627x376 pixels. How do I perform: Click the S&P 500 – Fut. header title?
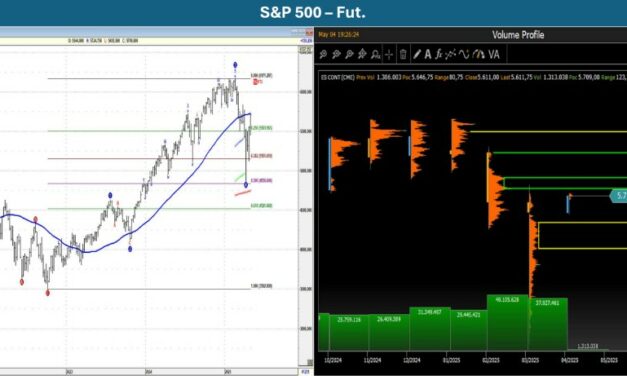click(x=313, y=13)
